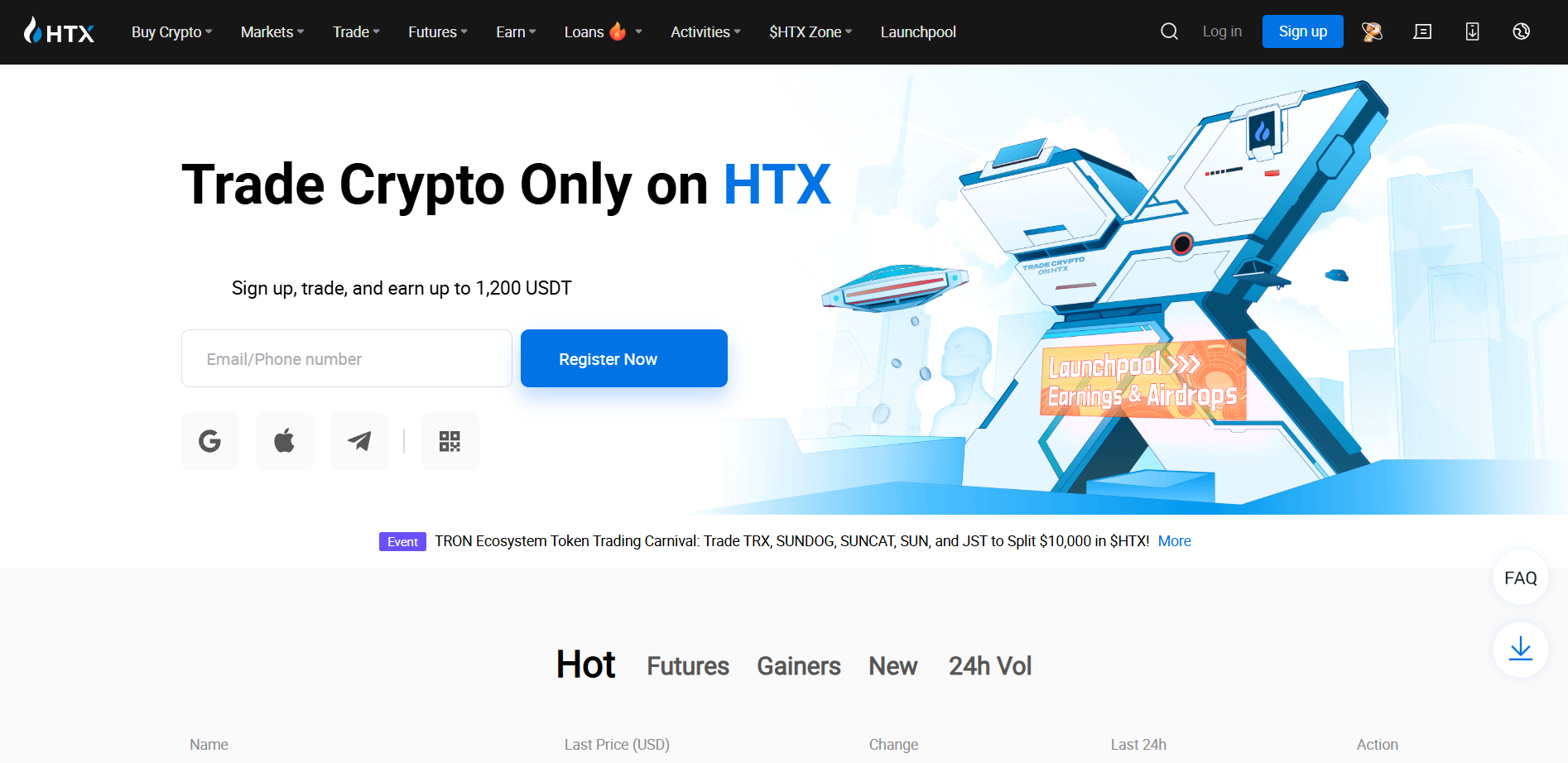Sign in with the Google icon
This screenshot has height=763, width=1568.
[x=210, y=441]
